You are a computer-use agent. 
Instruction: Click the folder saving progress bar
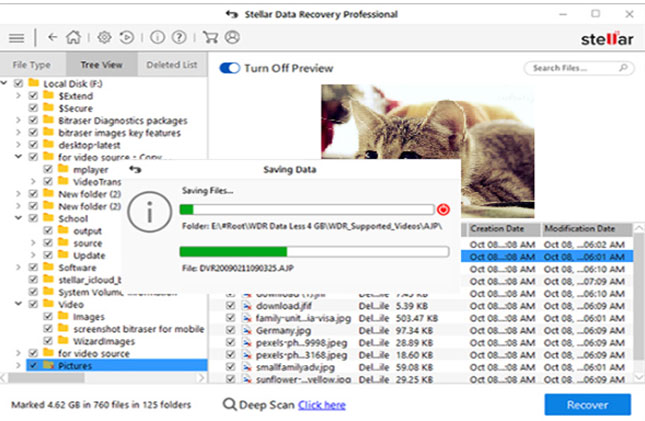point(307,209)
